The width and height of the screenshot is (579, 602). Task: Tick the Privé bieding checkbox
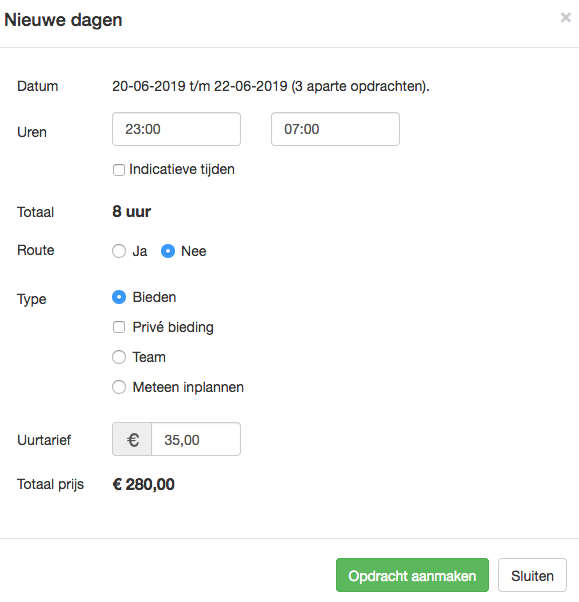pyautogui.click(x=119, y=327)
